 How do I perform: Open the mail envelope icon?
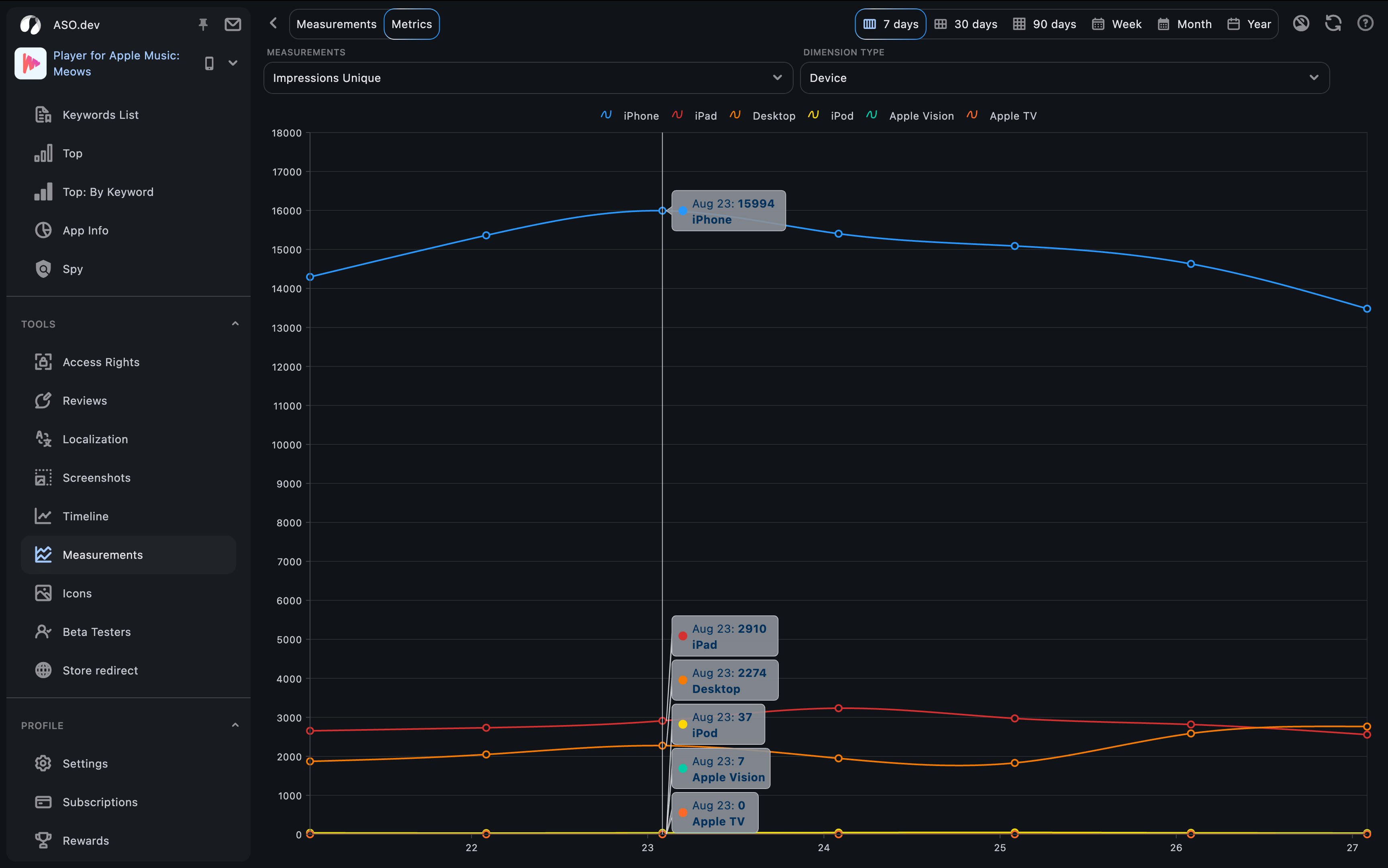(x=233, y=24)
